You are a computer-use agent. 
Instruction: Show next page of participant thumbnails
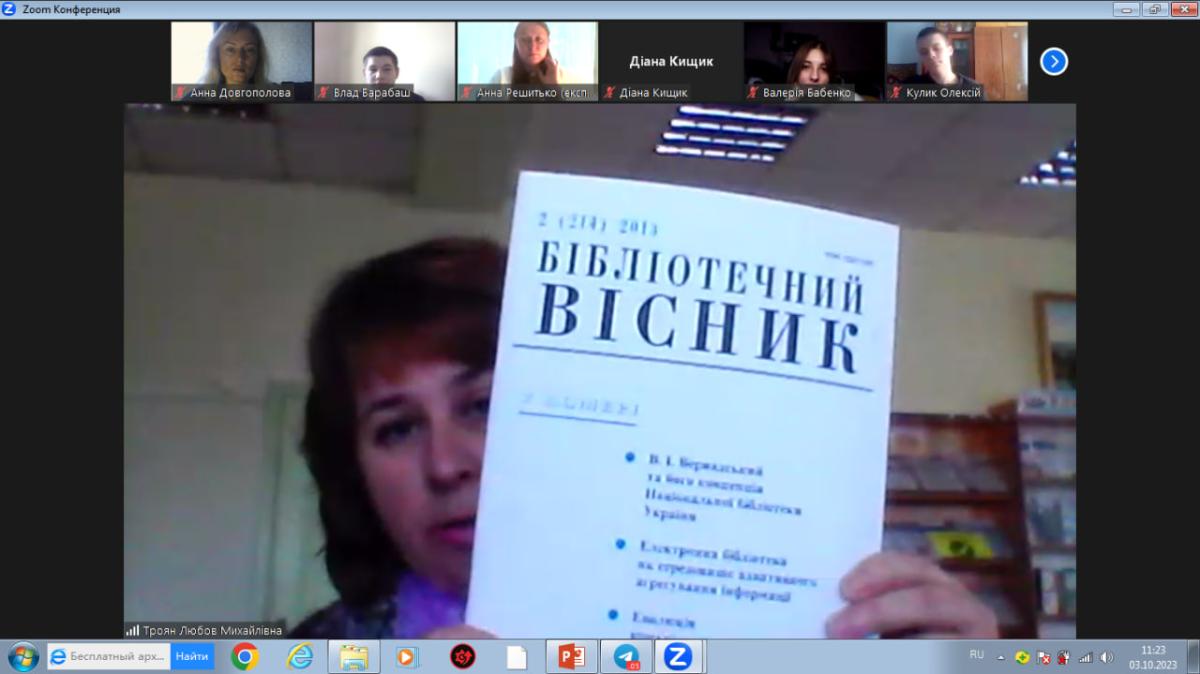[x=1053, y=62]
